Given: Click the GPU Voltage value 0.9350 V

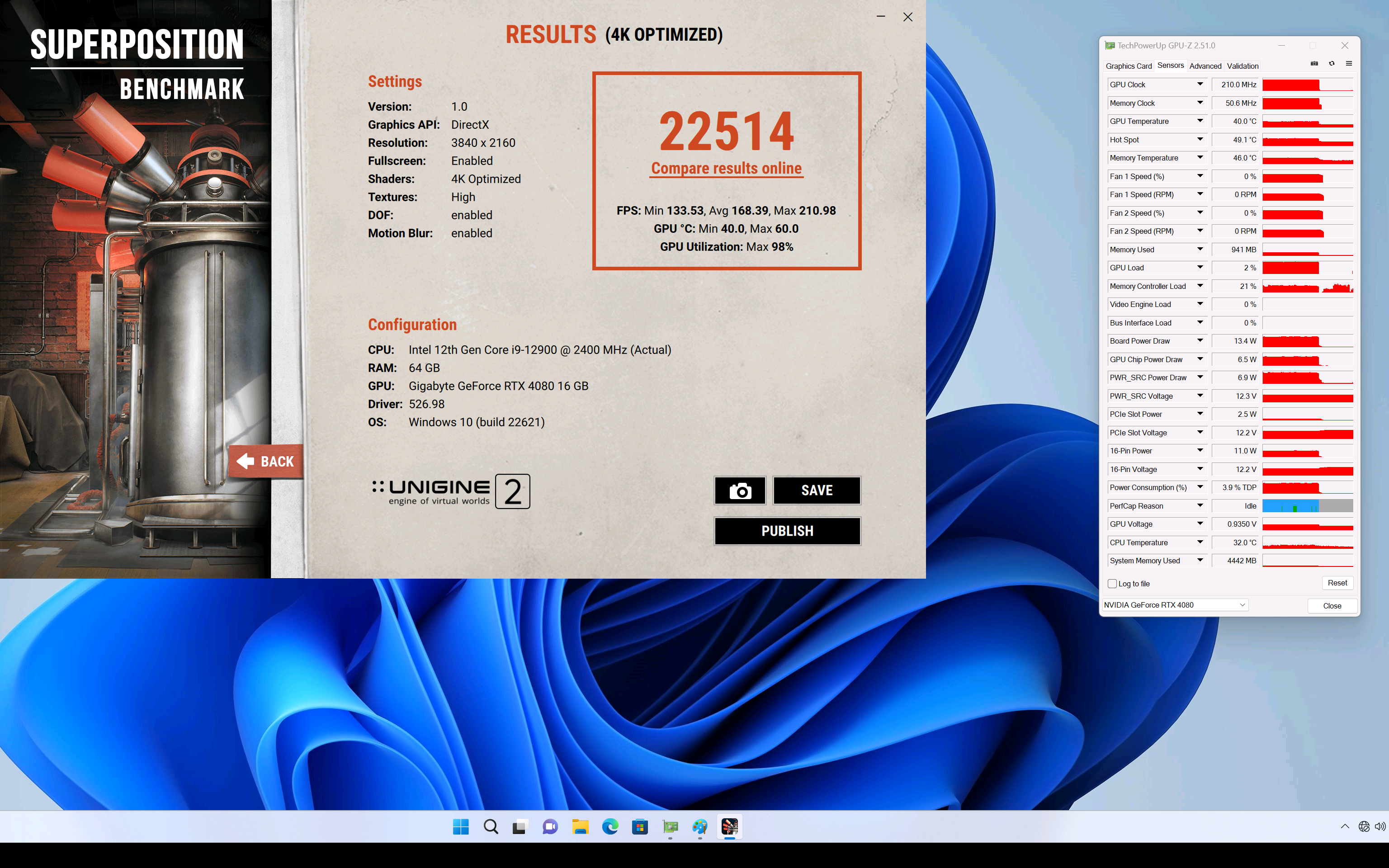Looking at the screenshot, I should pos(1235,524).
